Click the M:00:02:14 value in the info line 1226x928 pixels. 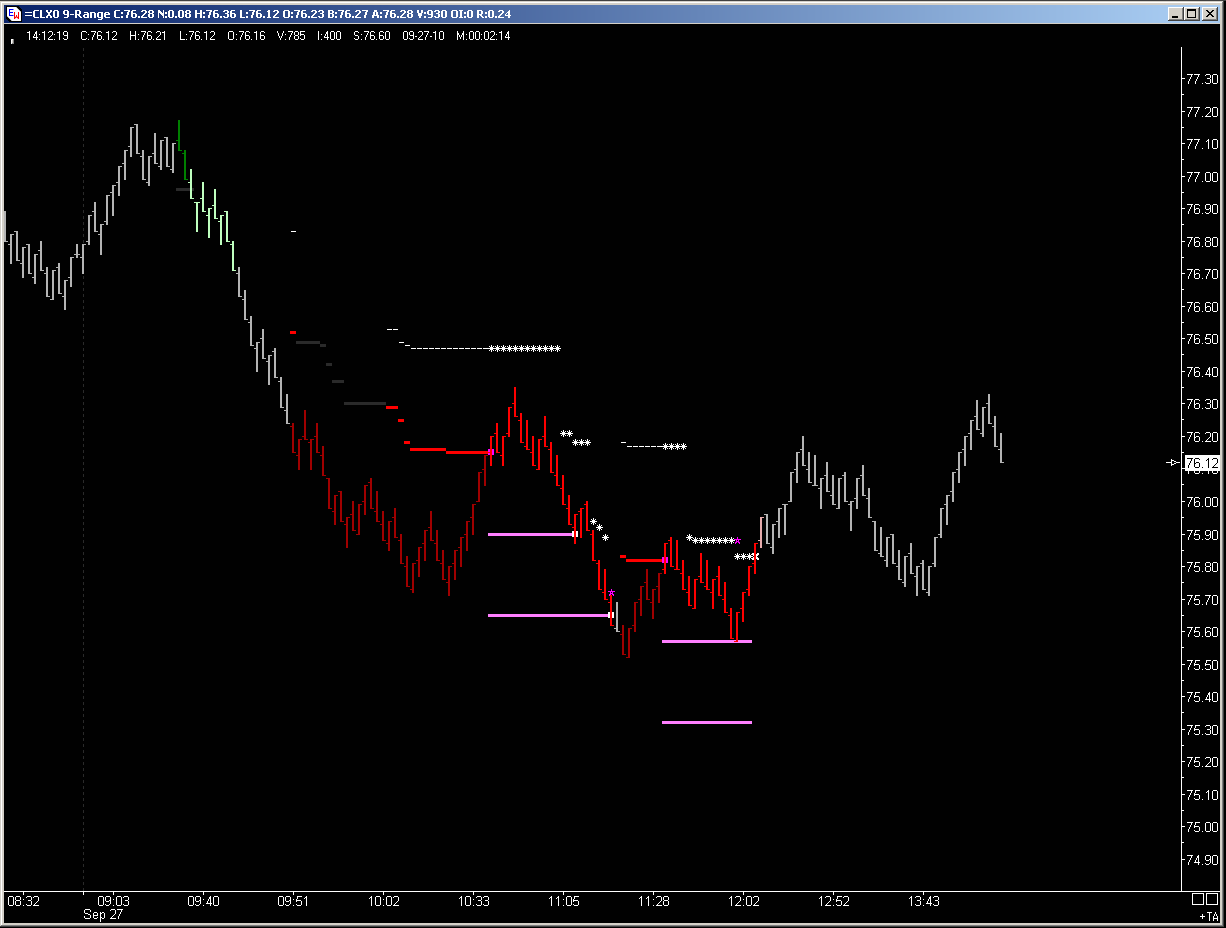[x=483, y=36]
